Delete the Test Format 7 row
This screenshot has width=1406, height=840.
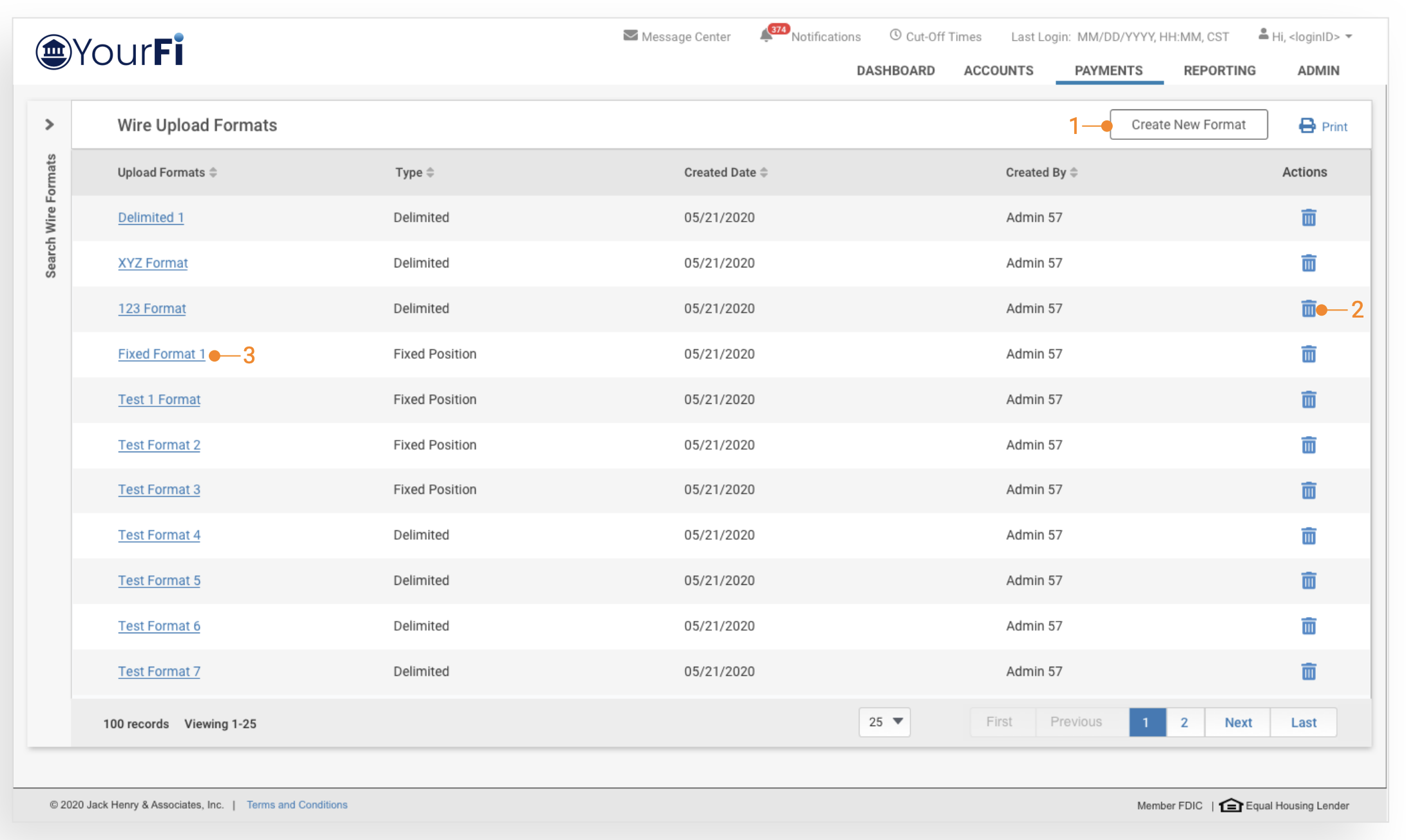coord(1308,672)
